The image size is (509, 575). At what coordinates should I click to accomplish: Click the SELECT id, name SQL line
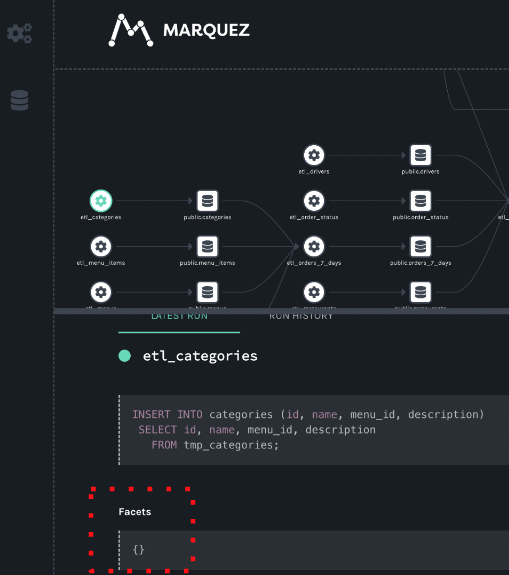tap(257, 430)
